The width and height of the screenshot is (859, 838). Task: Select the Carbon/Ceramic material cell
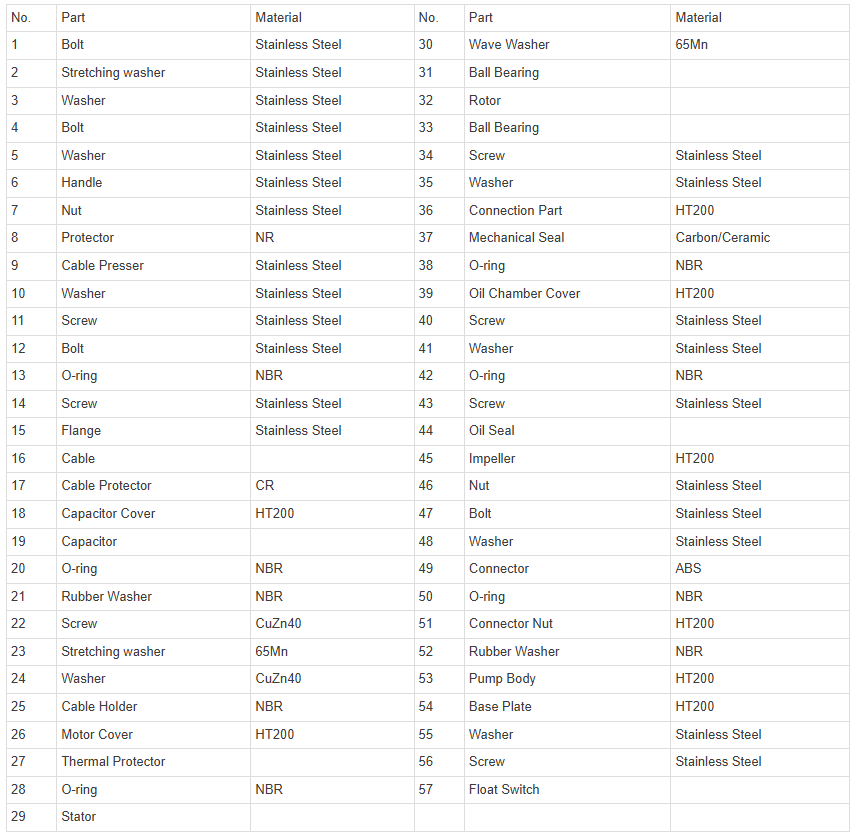[759, 238]
